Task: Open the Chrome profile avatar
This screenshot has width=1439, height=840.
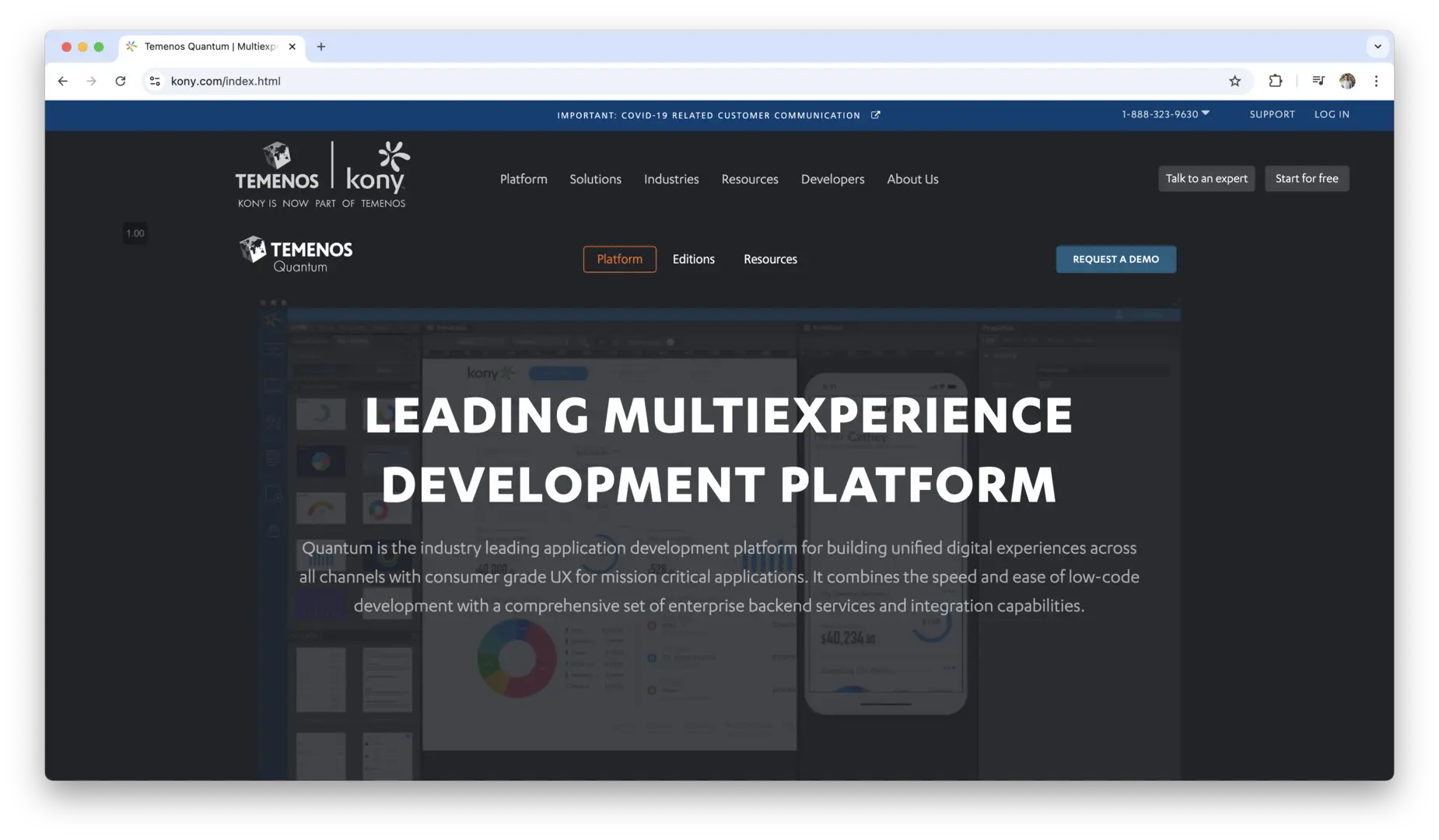Action: 1347,81
